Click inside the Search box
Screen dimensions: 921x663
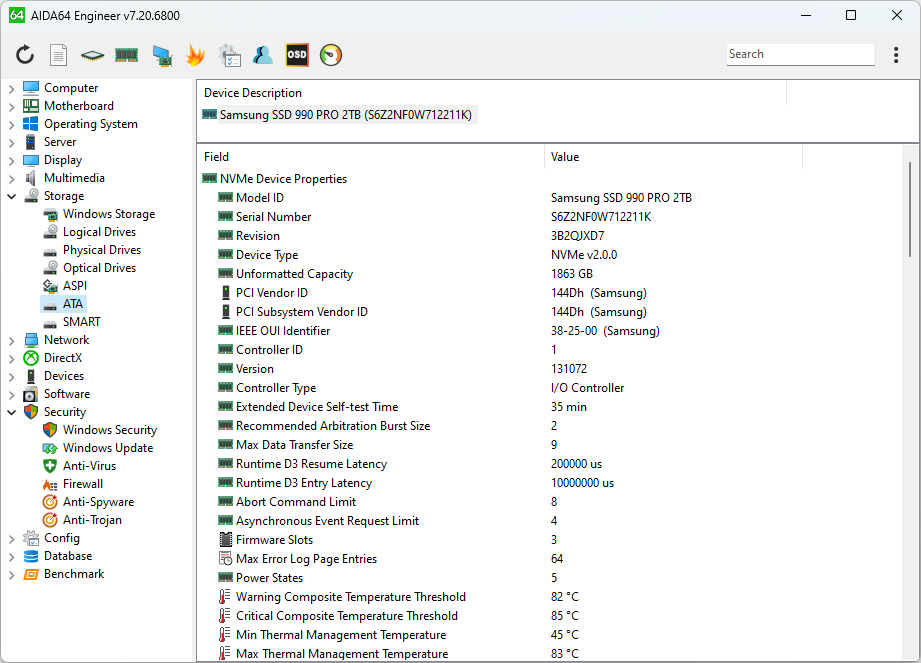[x=800, y=54]
